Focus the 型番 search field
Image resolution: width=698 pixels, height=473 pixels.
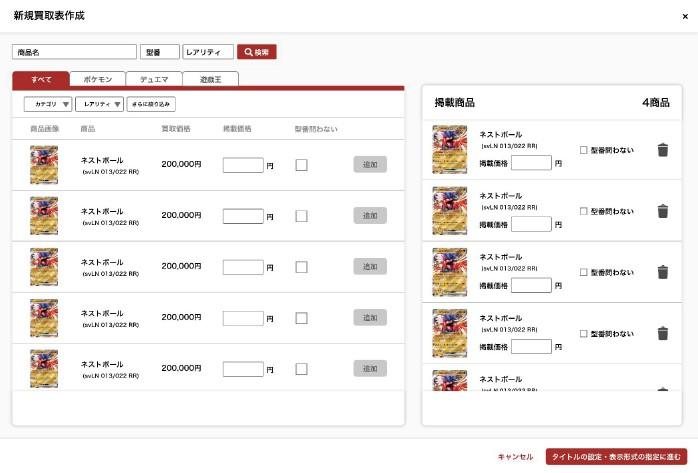(x=160, y=52)
